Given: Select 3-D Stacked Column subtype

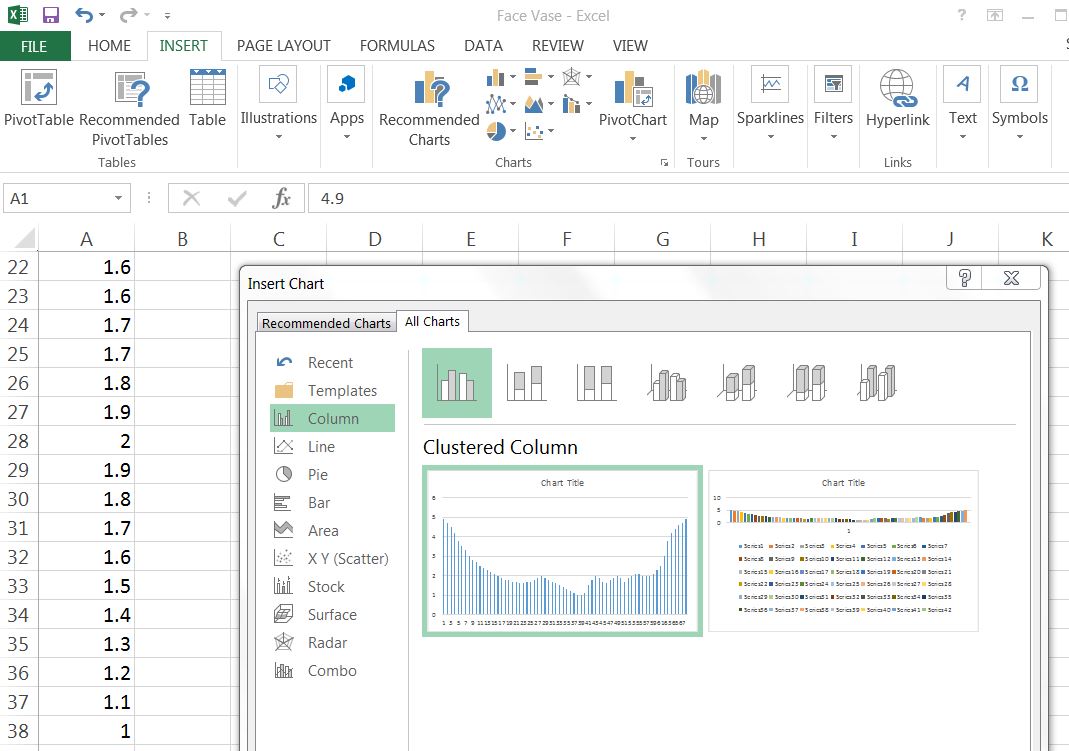Looking at the screenshot, I should coord(738,383).
